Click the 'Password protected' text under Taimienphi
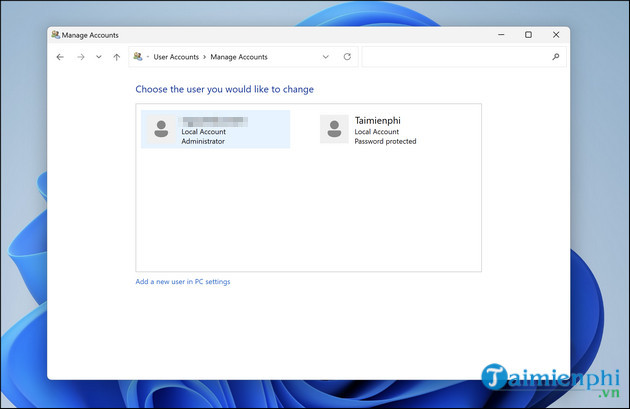The width and height of the screenshot is (630, 409). [385, 141]
